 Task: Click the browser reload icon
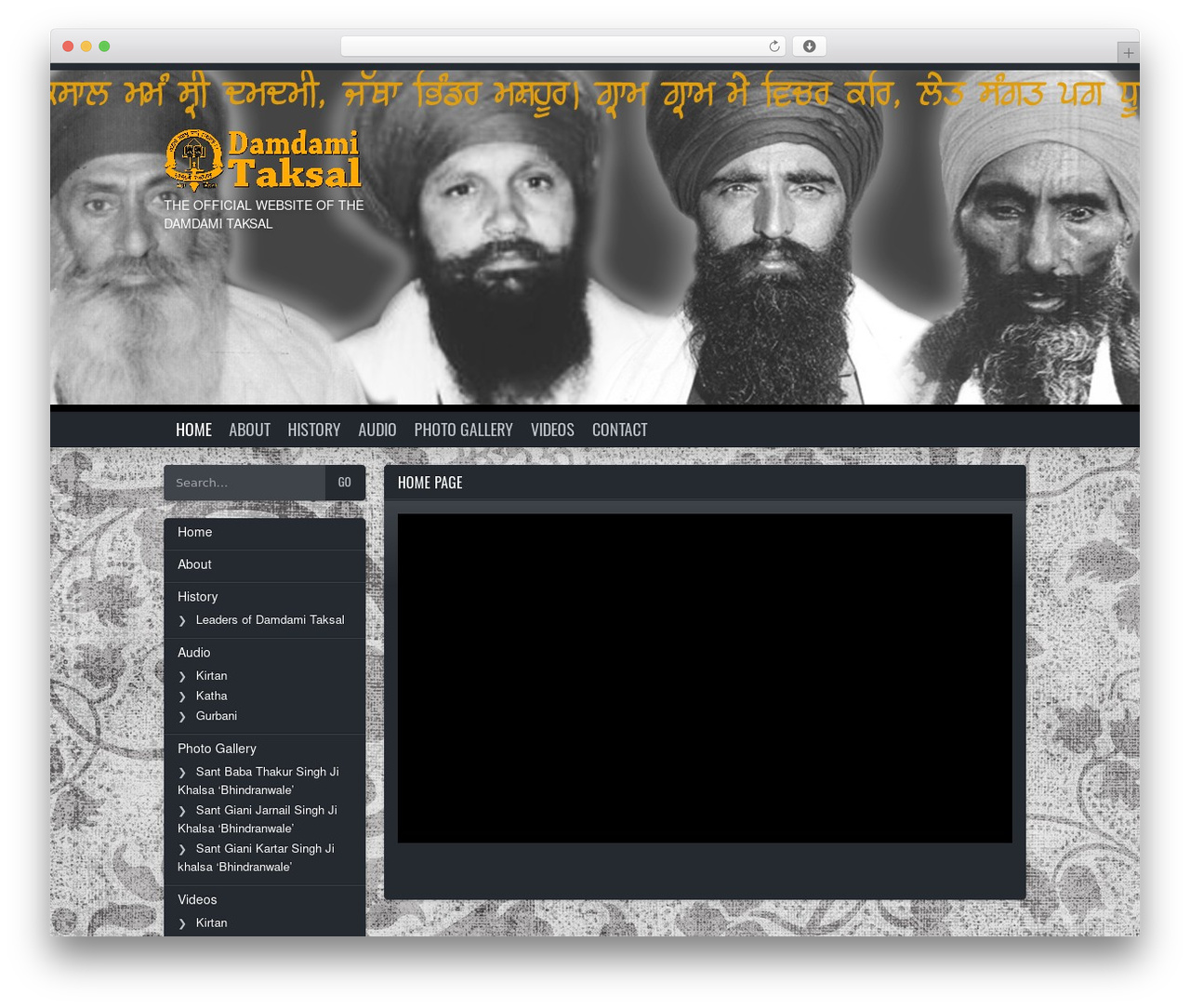(773, 46)
